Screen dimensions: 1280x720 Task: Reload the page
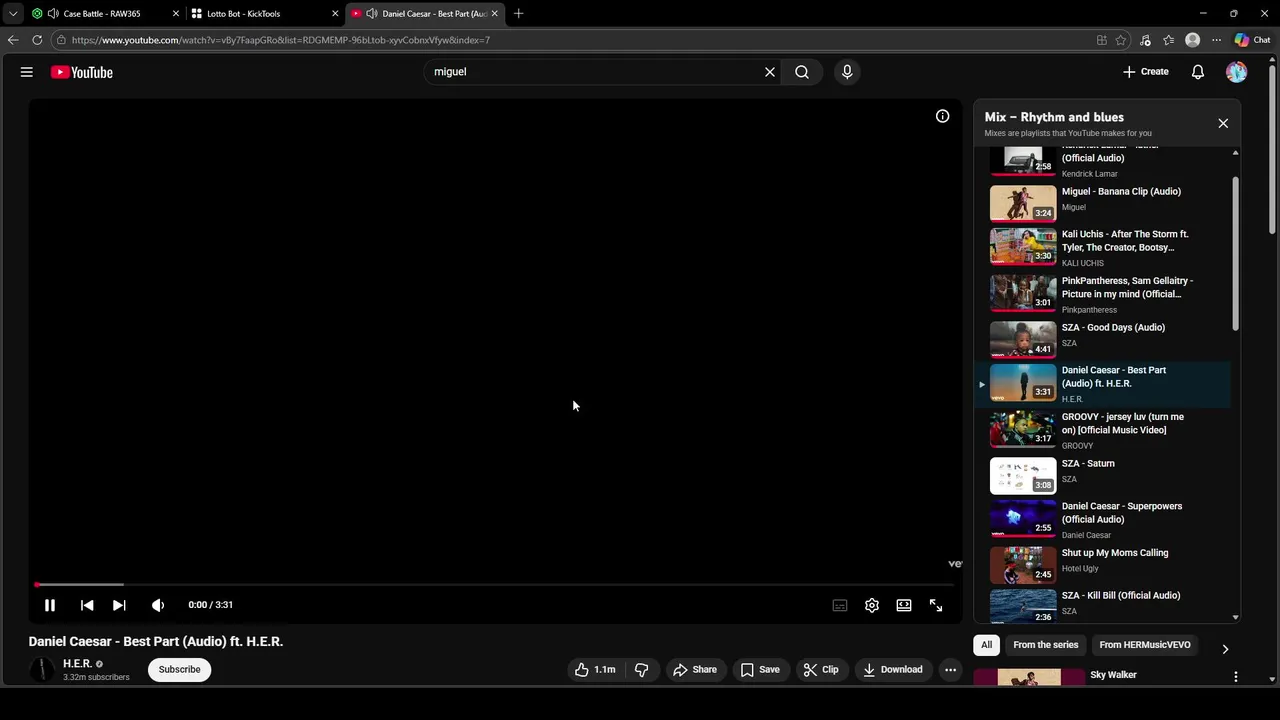[x=37, y=40]
